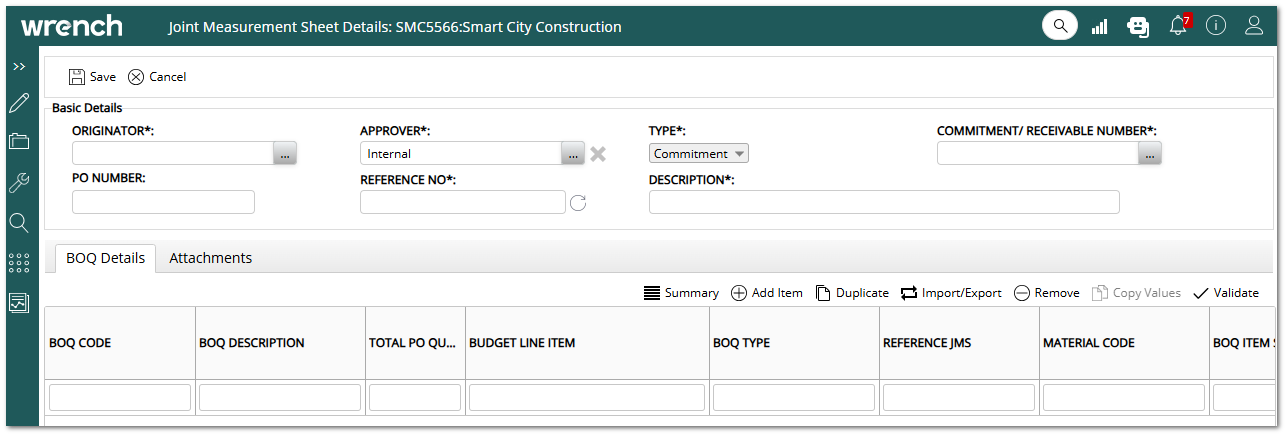1287x436 pixels.
Task: Open the folder sidebar icon
Action: (x=19, y=141)
